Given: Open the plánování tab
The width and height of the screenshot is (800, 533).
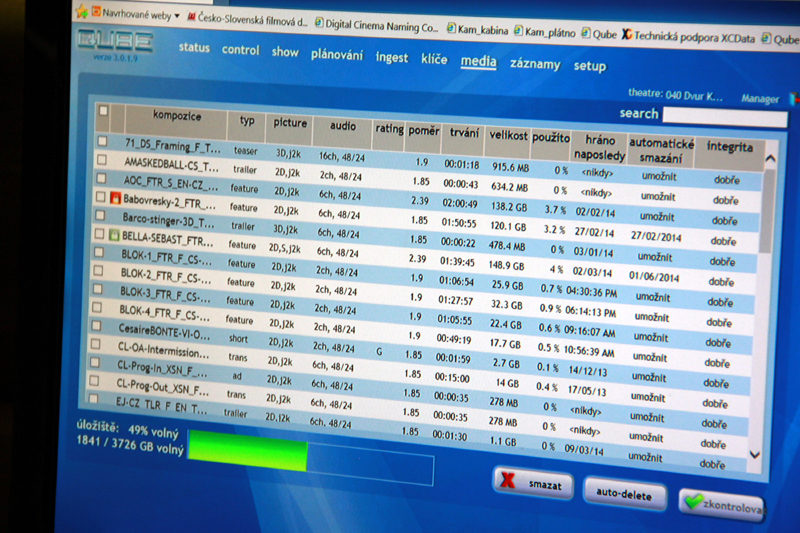Looking at the screenshot, I should (x=336, y=54).
